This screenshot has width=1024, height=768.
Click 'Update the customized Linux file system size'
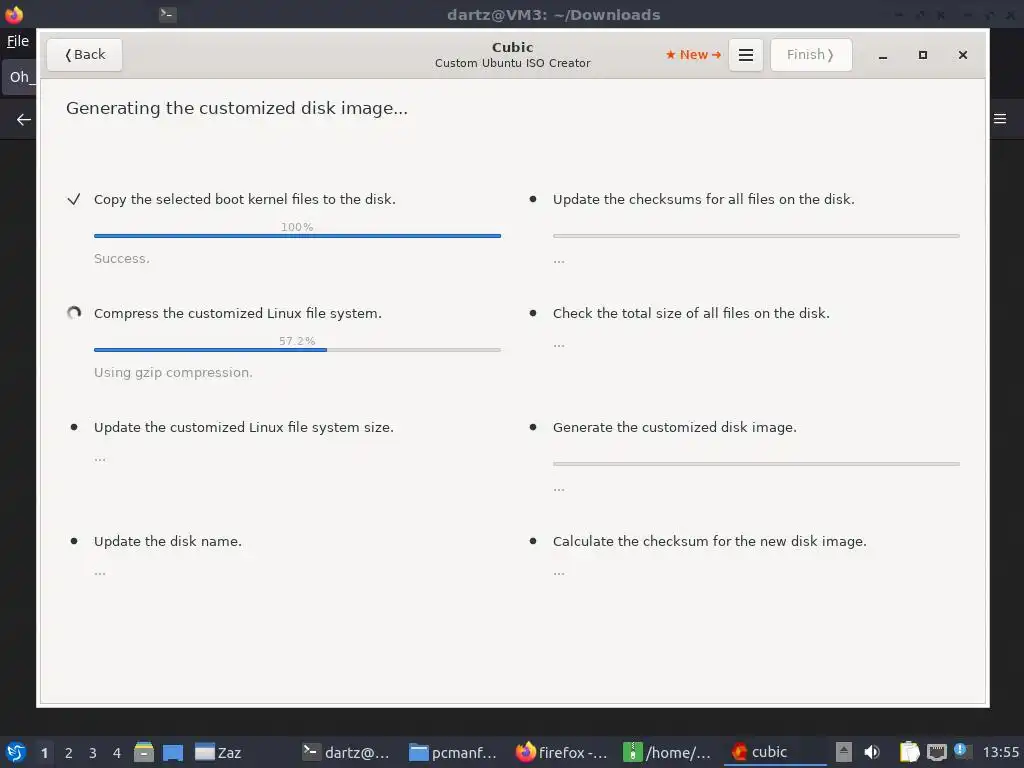(x=244, y=427)
